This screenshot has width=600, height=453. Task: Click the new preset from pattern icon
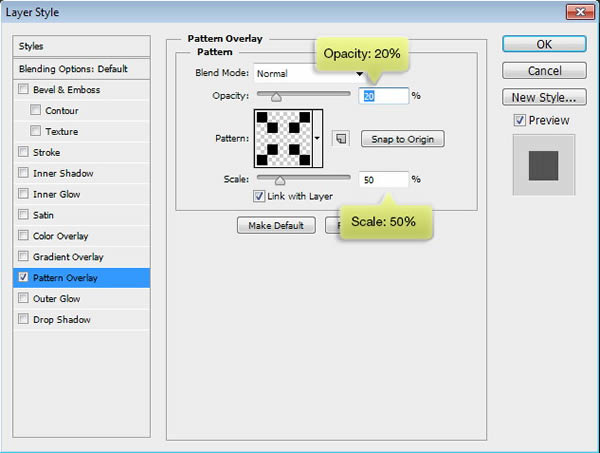pos(341,139)
